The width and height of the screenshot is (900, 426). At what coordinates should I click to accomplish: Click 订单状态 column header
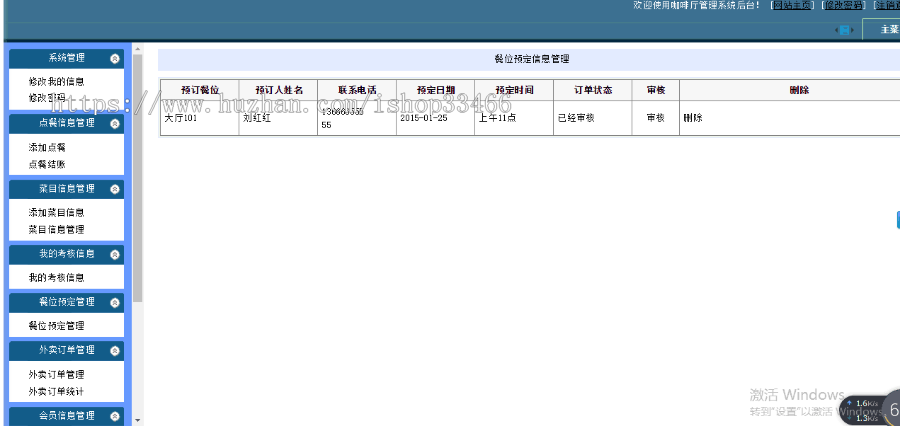point(593,90)
